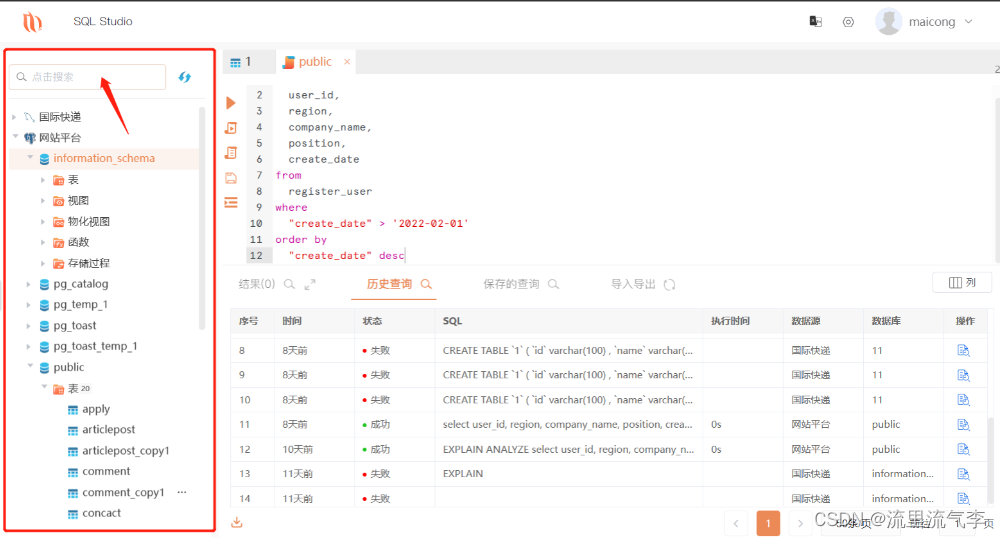Screen dimensions: 1000x538
Task: Click the run-selected script icon below play
Action: 231,127
